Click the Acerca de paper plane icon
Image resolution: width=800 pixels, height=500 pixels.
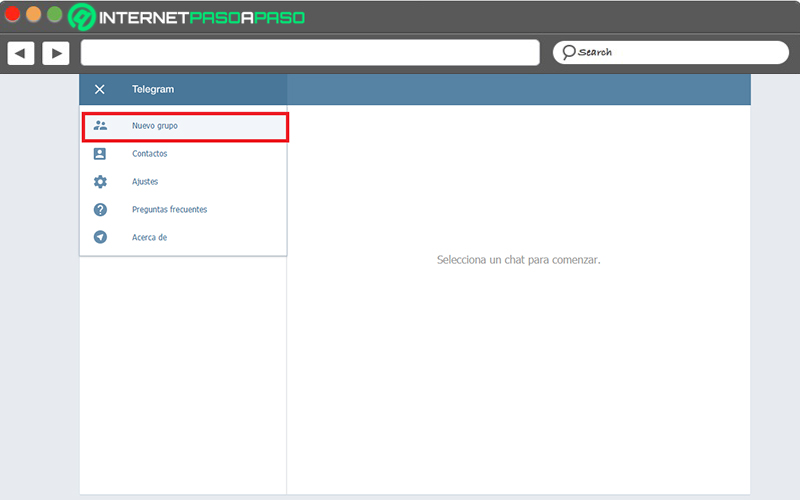[x=100, y=237]
